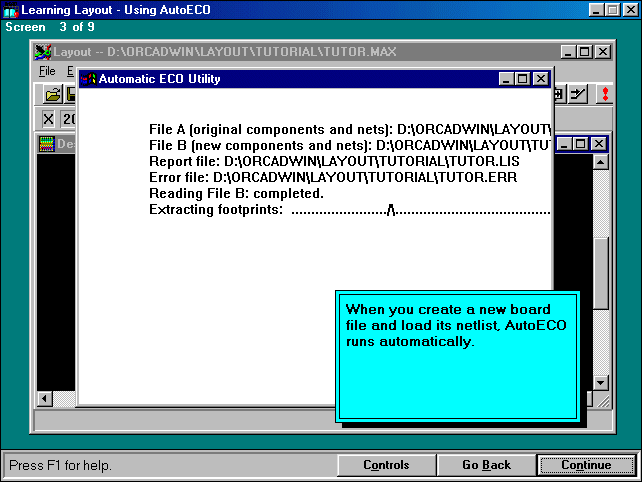Open the Automatic ECO Utility title bar icon
The image size is (642, 482).
click(89, 79)
